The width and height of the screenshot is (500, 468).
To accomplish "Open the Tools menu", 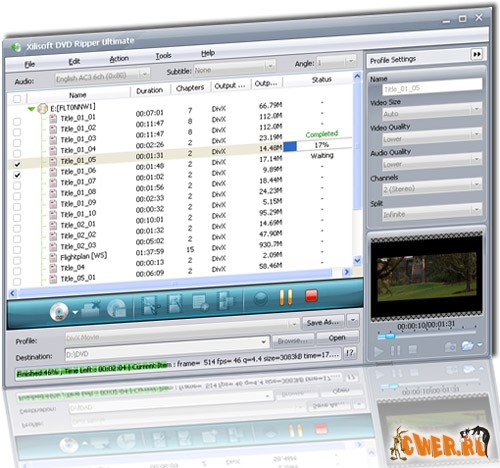I will coord(163,56).
